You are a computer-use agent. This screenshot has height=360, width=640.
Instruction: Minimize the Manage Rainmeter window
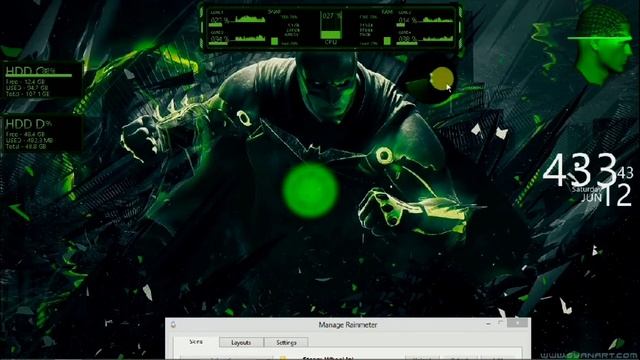coord(488,323)
